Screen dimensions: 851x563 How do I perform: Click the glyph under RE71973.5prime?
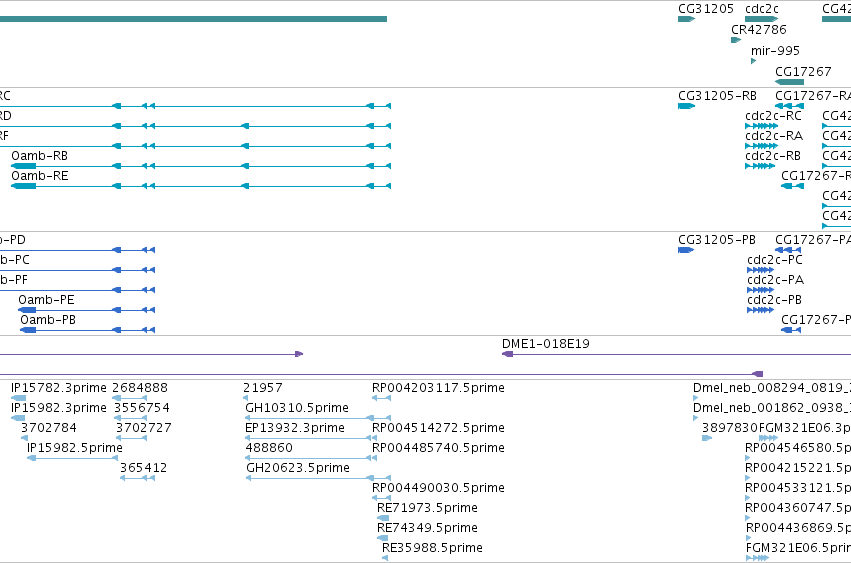point(383,518)
